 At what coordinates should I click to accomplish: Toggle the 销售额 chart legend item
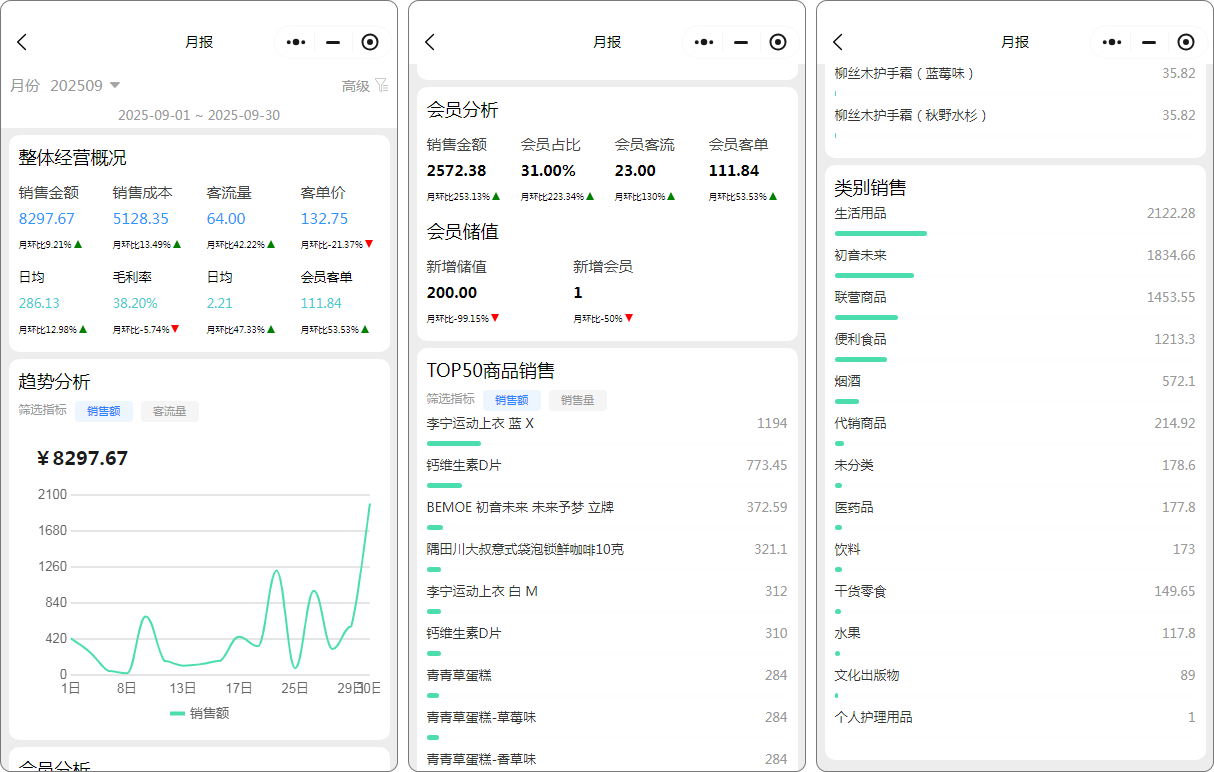(199, 713)
